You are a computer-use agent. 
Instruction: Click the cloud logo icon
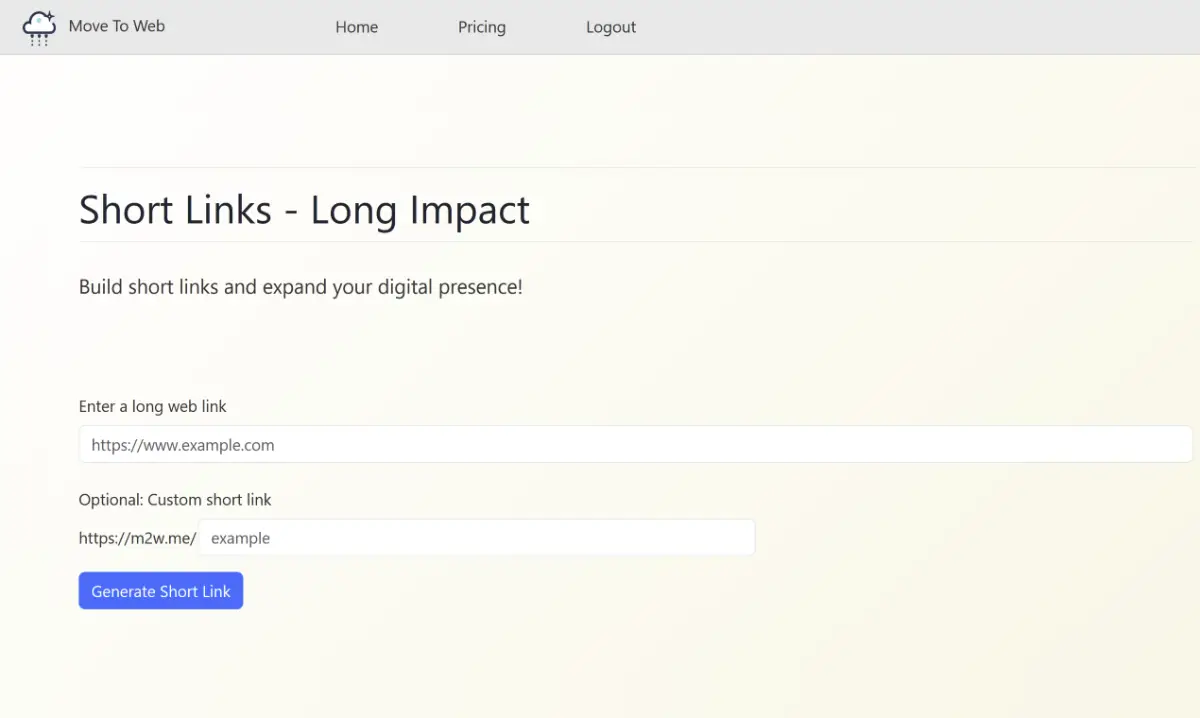pos(38,28)
